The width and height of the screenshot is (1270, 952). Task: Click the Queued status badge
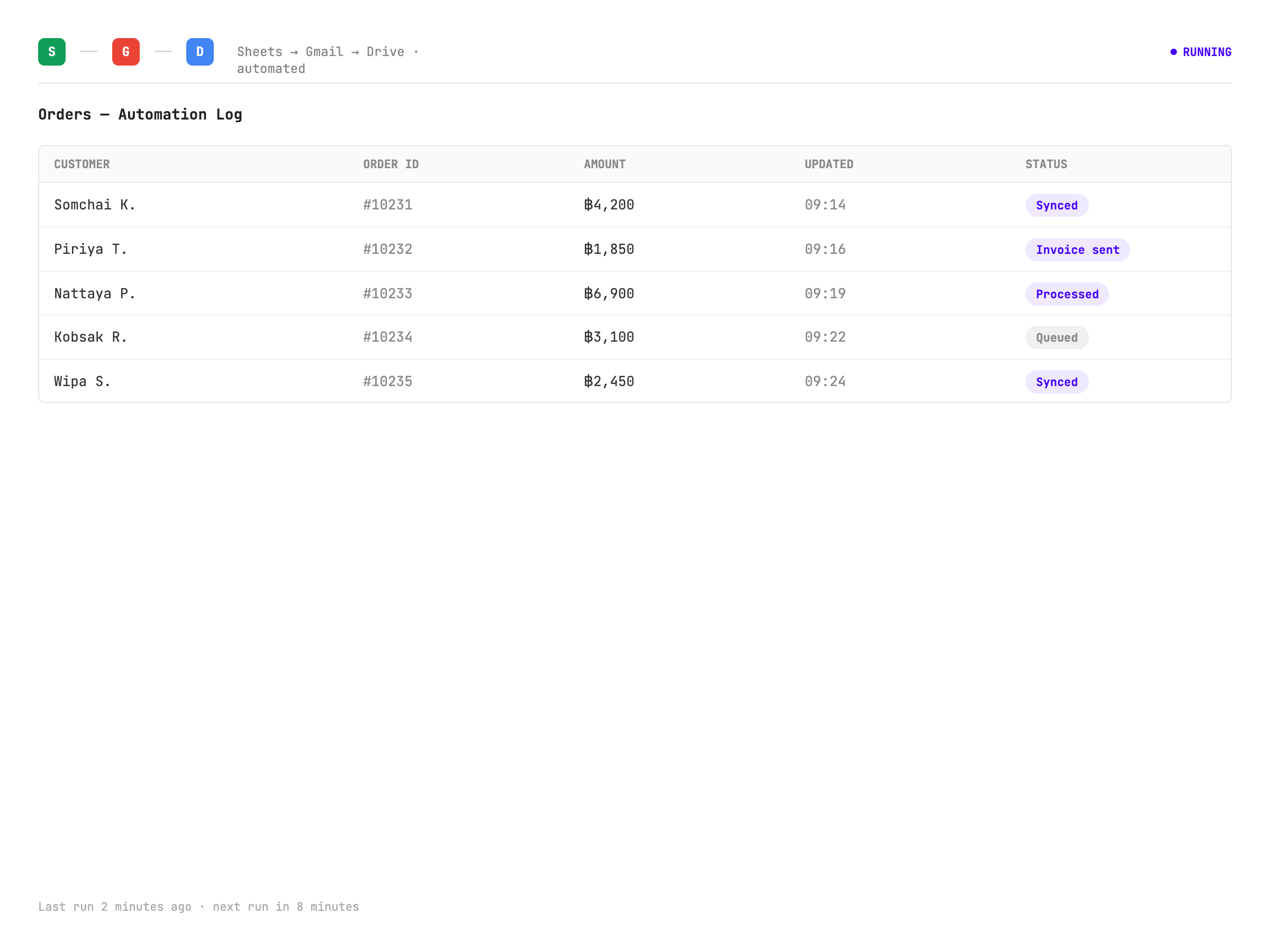click(1056, 337)
